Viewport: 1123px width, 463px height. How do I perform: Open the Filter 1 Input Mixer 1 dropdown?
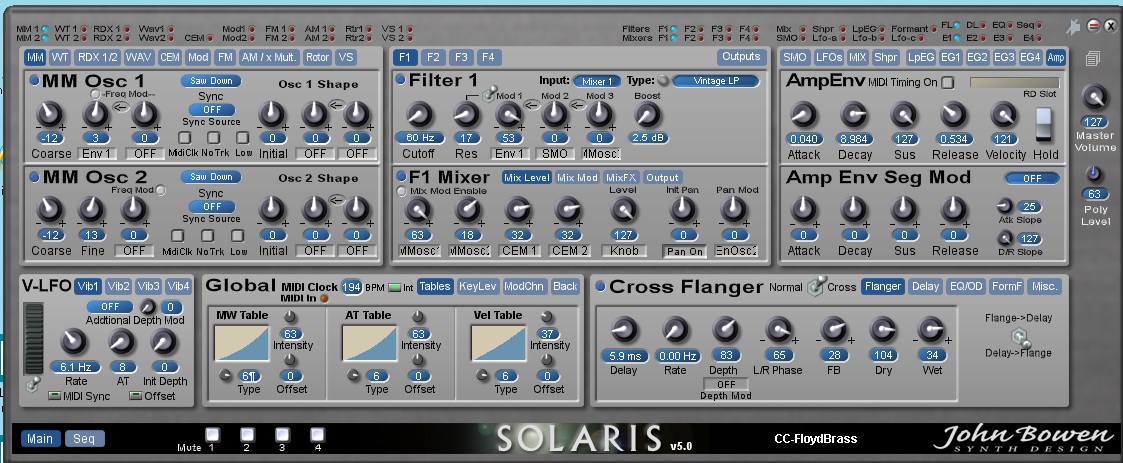597,82
